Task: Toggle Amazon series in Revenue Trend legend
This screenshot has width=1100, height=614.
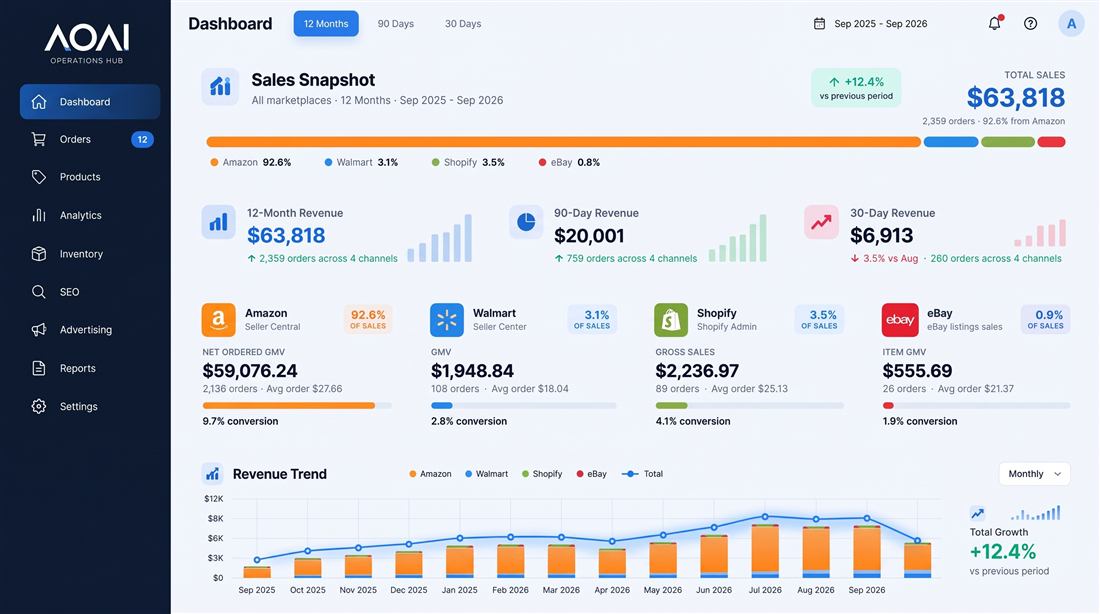Action: pos(430,474)
